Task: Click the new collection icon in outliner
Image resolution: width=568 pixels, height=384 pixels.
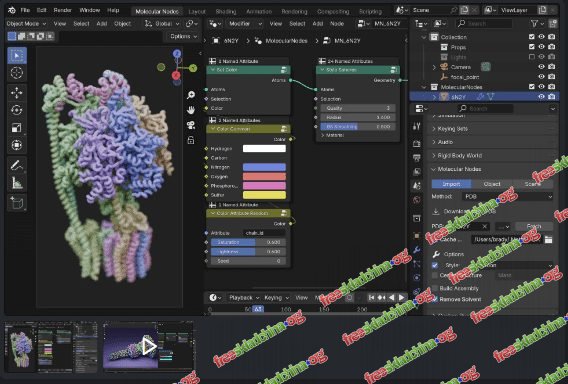Action: tap(553, 24)
